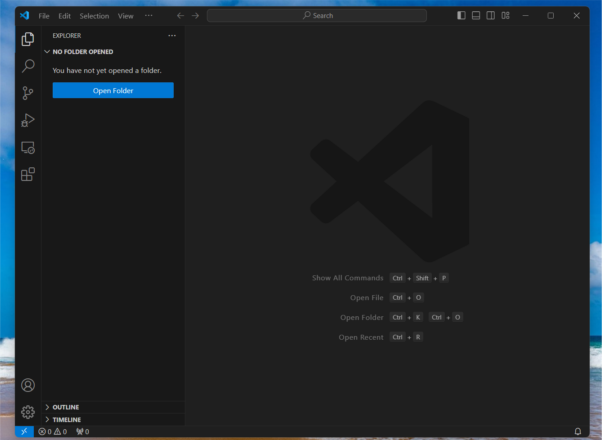Image resolution: width=602 pixels, height=440 pixels.
Task: Open the Customize Layout icon
Action: tap(506, 15)
